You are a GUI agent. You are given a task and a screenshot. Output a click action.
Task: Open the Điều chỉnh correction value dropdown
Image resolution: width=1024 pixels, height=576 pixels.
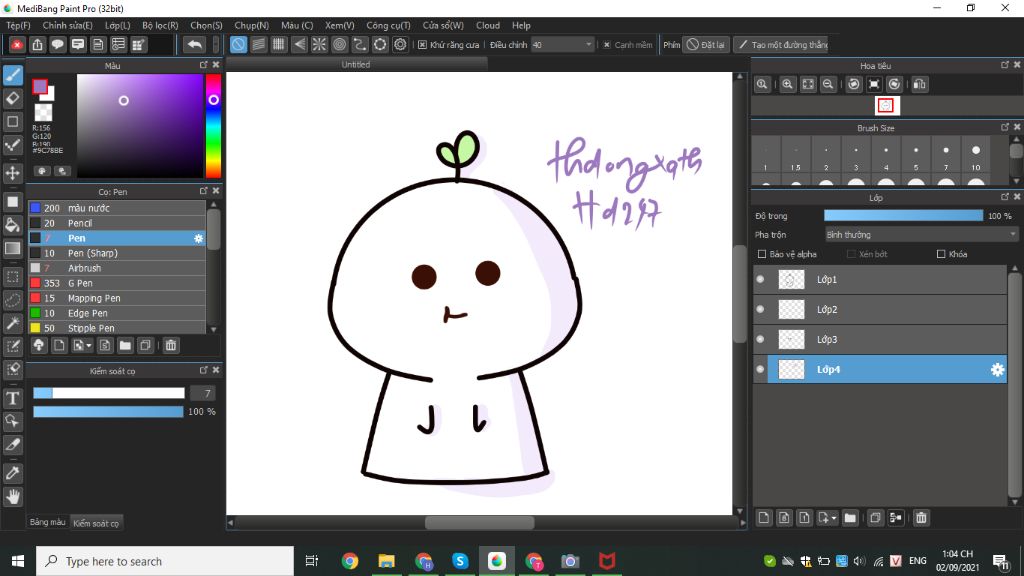(588, 45)
